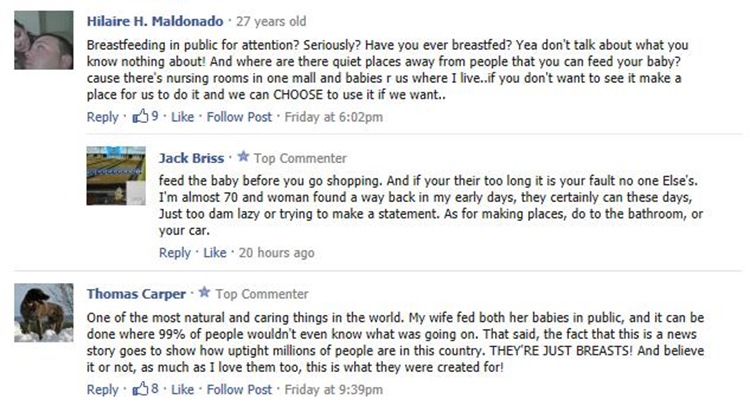Reply to Hilaire H. Maldonado's comment
The height and width of the screenshot is (406, 750).
tap(102, 117)
